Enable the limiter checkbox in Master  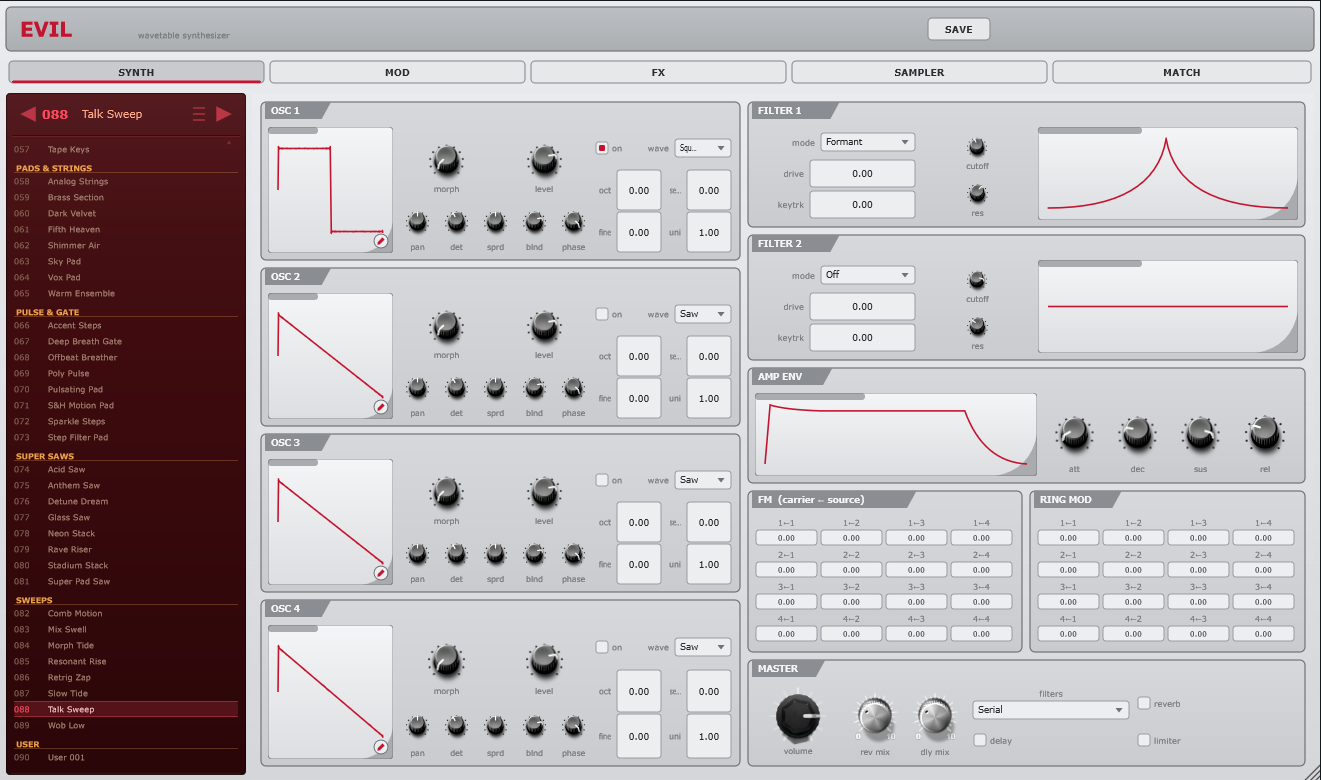tap(1144, 740)
